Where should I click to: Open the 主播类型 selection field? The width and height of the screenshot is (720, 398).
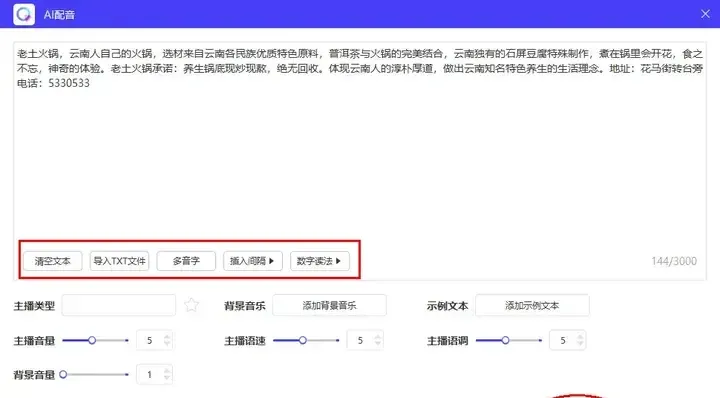click(118, 305)
